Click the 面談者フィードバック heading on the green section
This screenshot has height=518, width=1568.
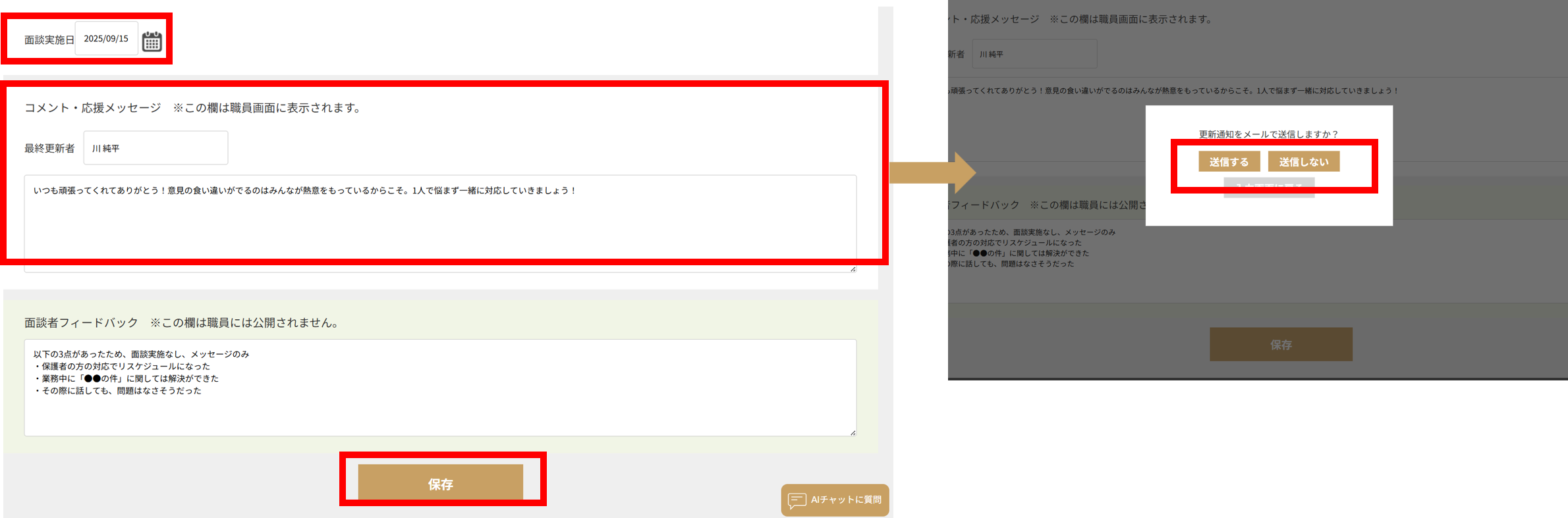(x=81, y=323)
